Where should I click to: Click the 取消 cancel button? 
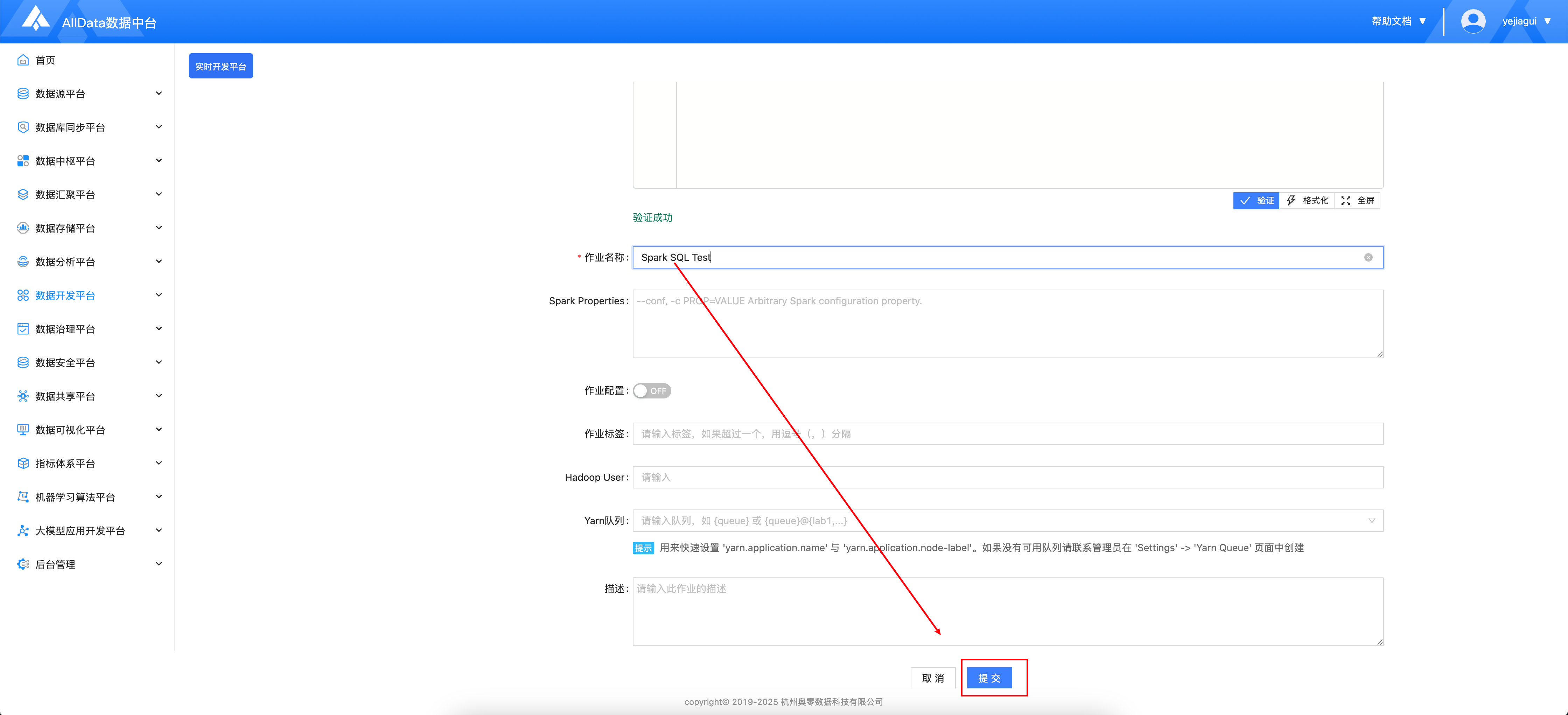[x=932, y=678]
